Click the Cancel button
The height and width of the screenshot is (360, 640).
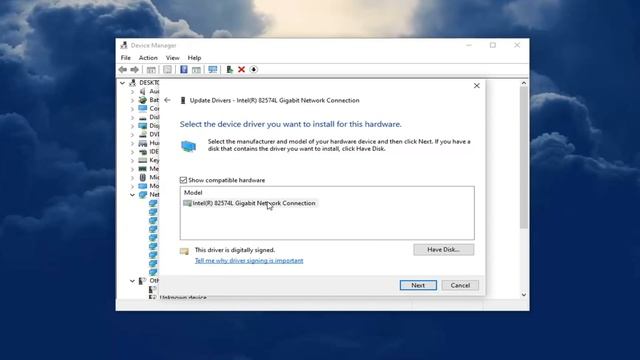click(x=460, y=285)
